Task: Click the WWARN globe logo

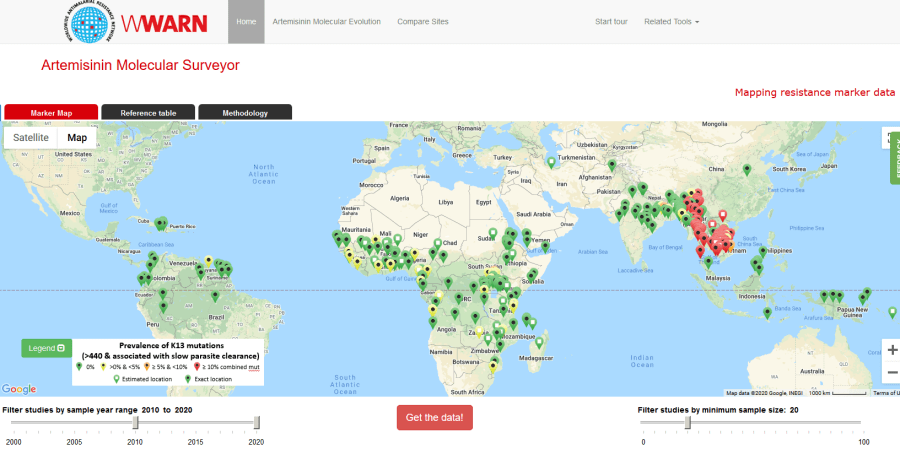Action: click(88, 22)
